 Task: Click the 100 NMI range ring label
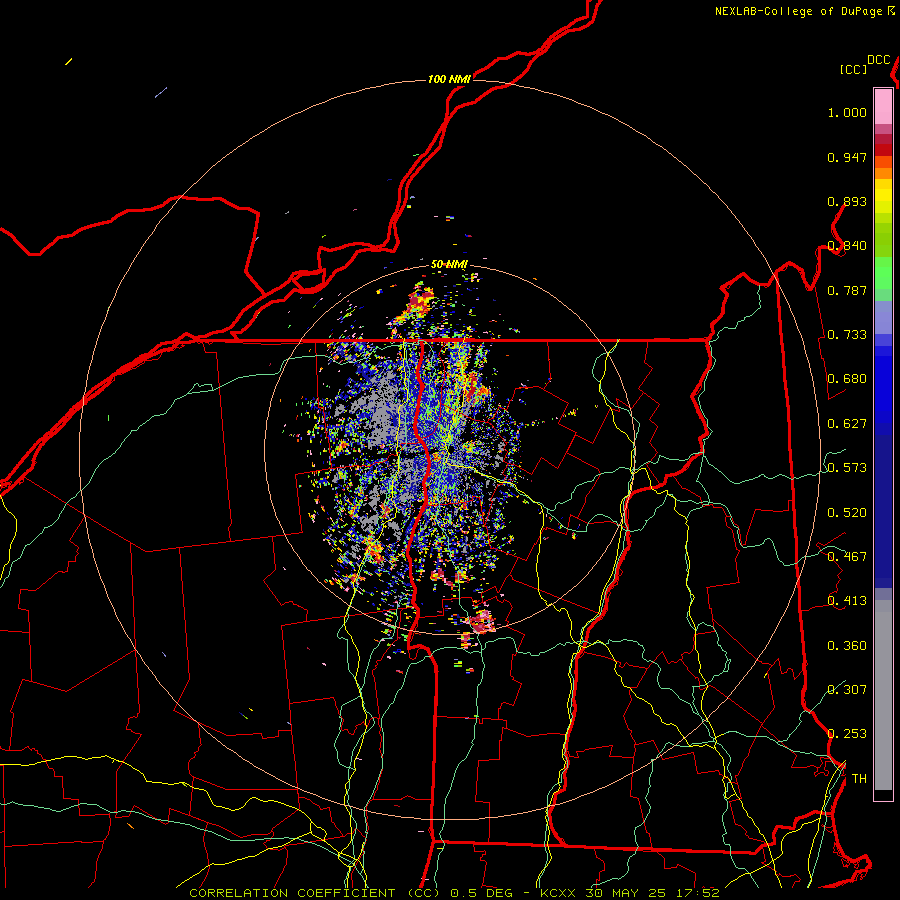pyautogui.click(x=449, y=79)
